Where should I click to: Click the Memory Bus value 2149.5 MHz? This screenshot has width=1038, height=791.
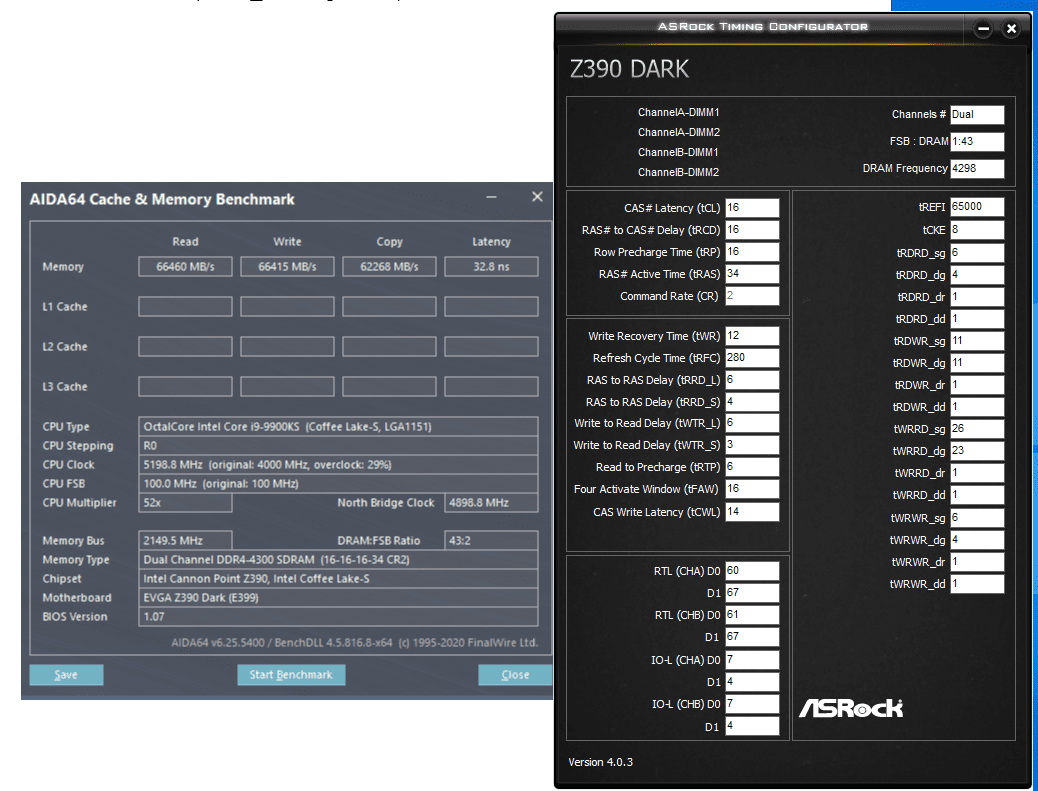click(185, 541)
